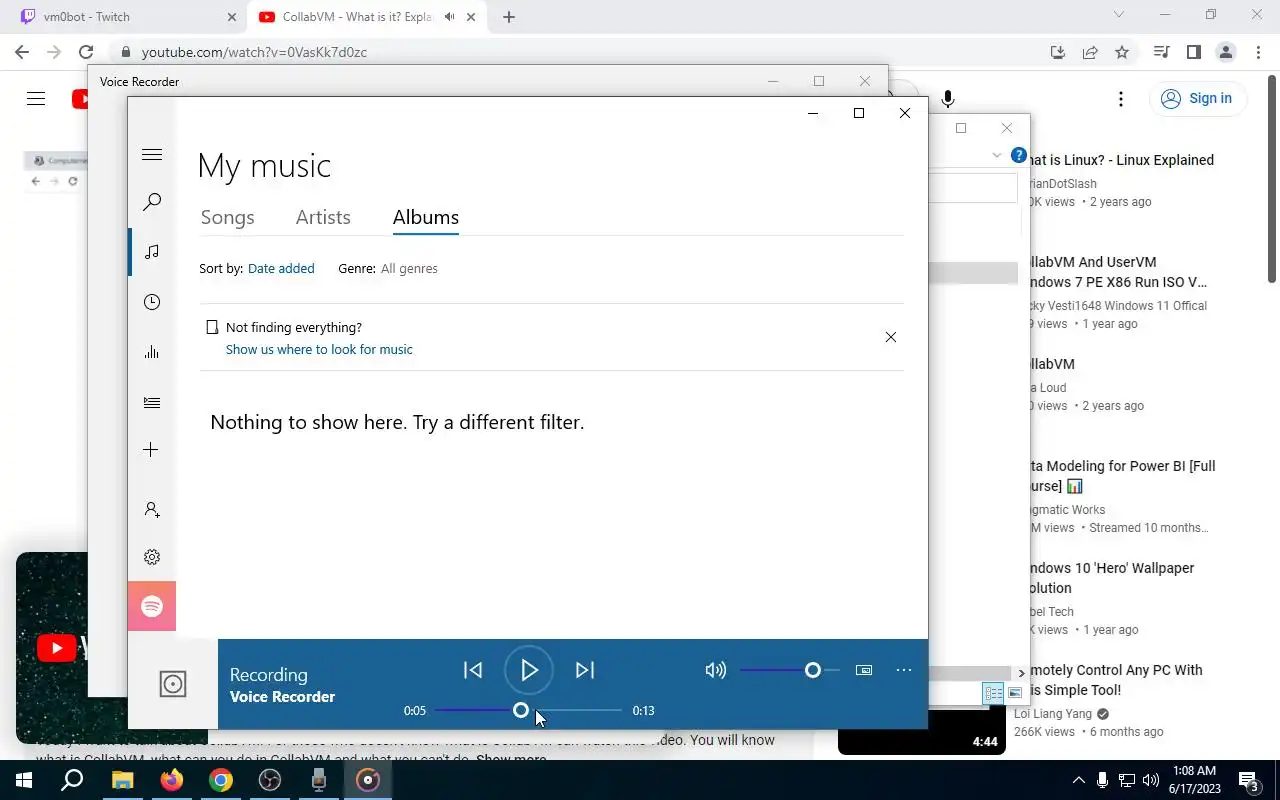Switch to Voice Recorder on taskbar

[319, 780]
